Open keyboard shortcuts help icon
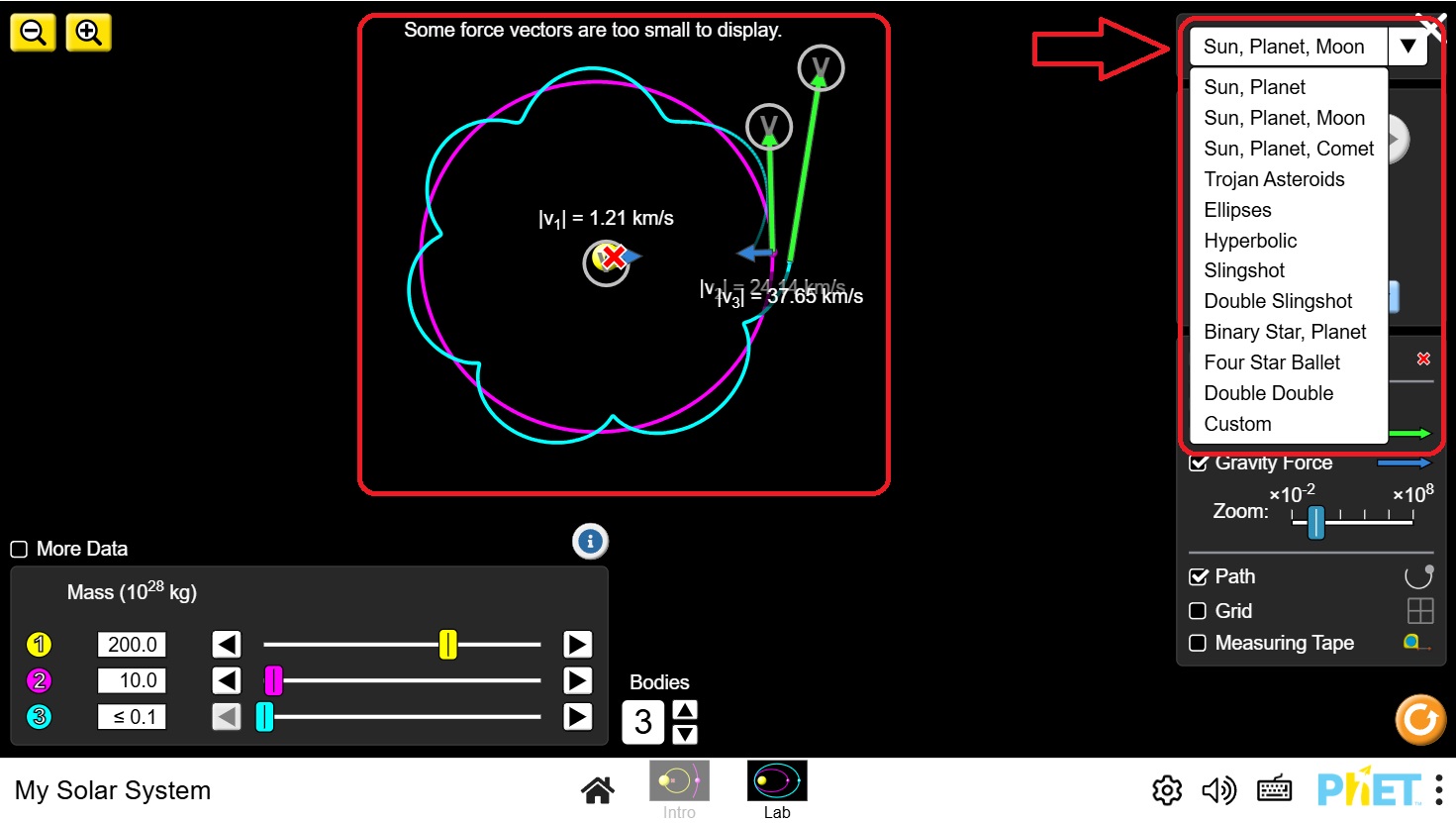The height and width of the screenshot is (823, 1456). (1274, 790)
